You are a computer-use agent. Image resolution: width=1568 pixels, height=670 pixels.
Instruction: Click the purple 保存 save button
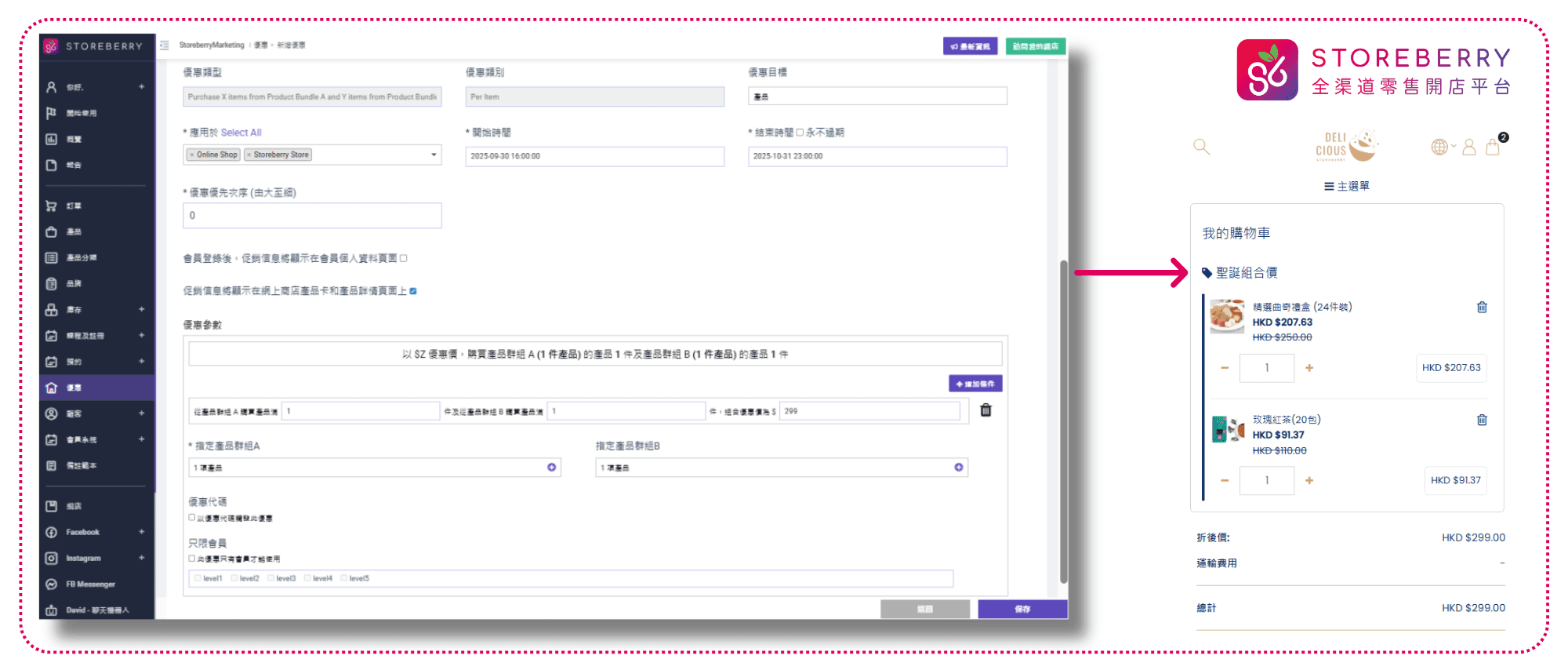(x=1022, y=609)
